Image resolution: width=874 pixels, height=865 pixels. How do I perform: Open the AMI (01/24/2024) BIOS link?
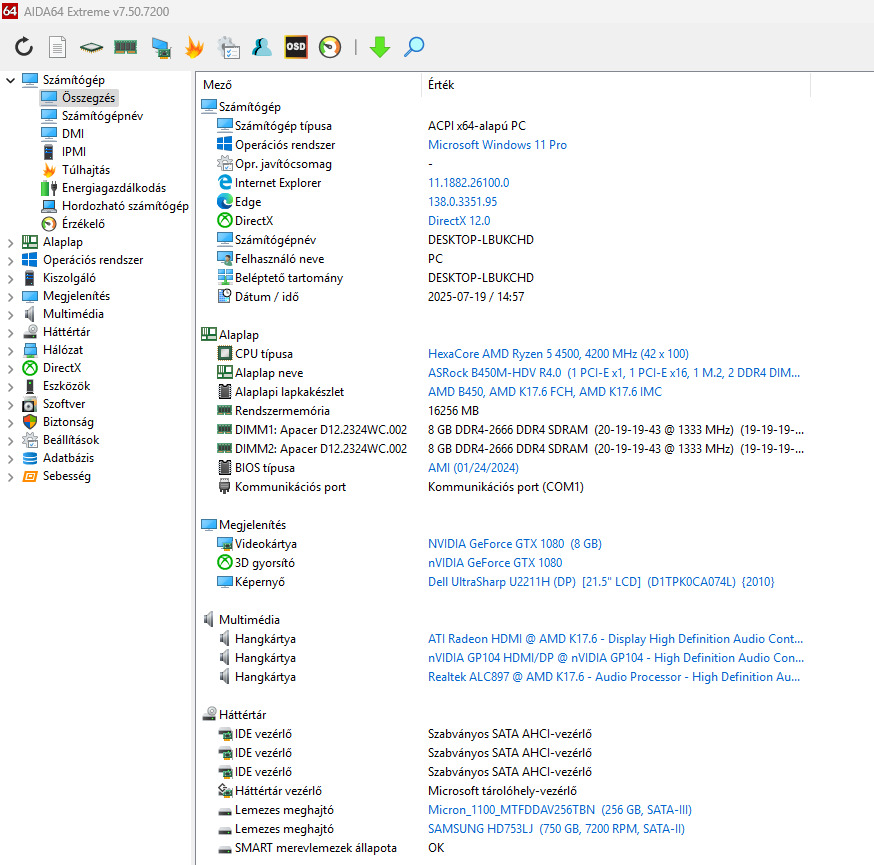(x=473, y=468)
